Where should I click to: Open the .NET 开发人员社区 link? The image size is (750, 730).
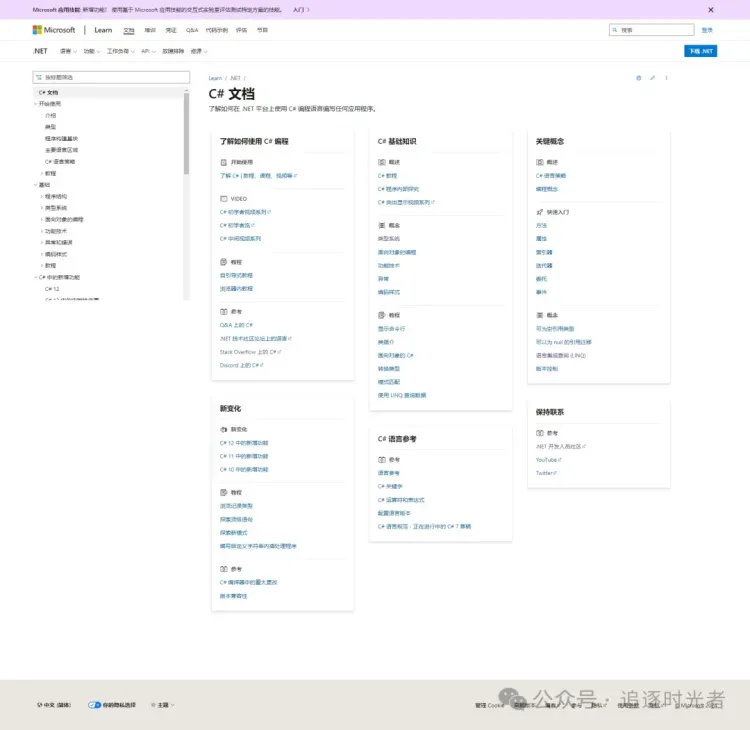[x=561, y=446]
